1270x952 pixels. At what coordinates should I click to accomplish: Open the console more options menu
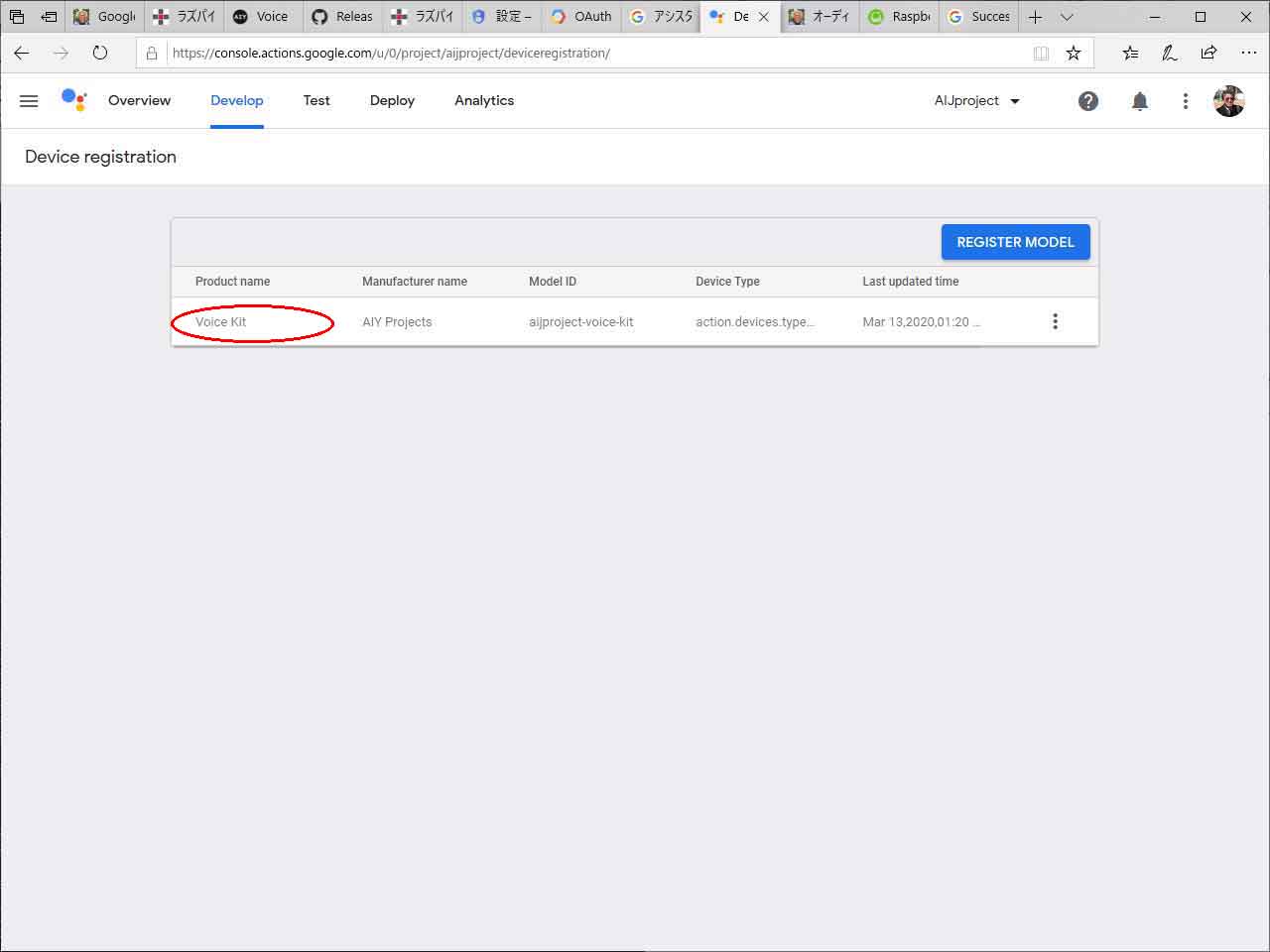click(x=1185, y=100)
